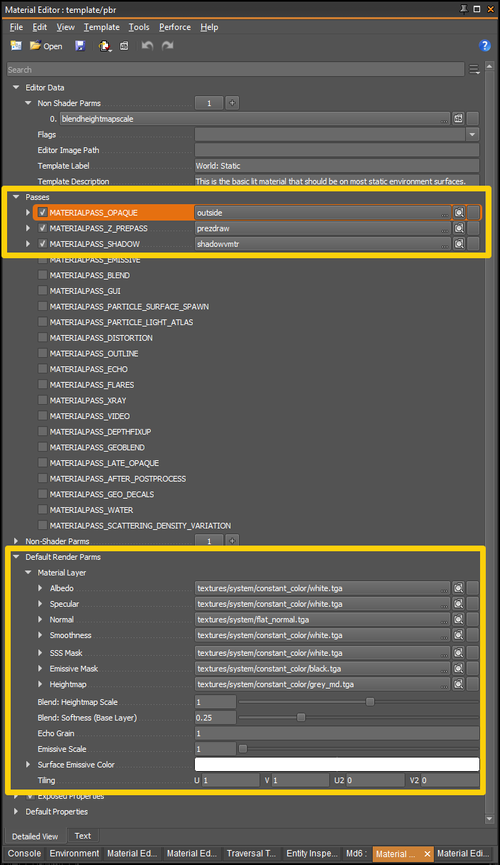Open help with the blue question mark icon
500x865 pixels.
click(x=485, y=46)
